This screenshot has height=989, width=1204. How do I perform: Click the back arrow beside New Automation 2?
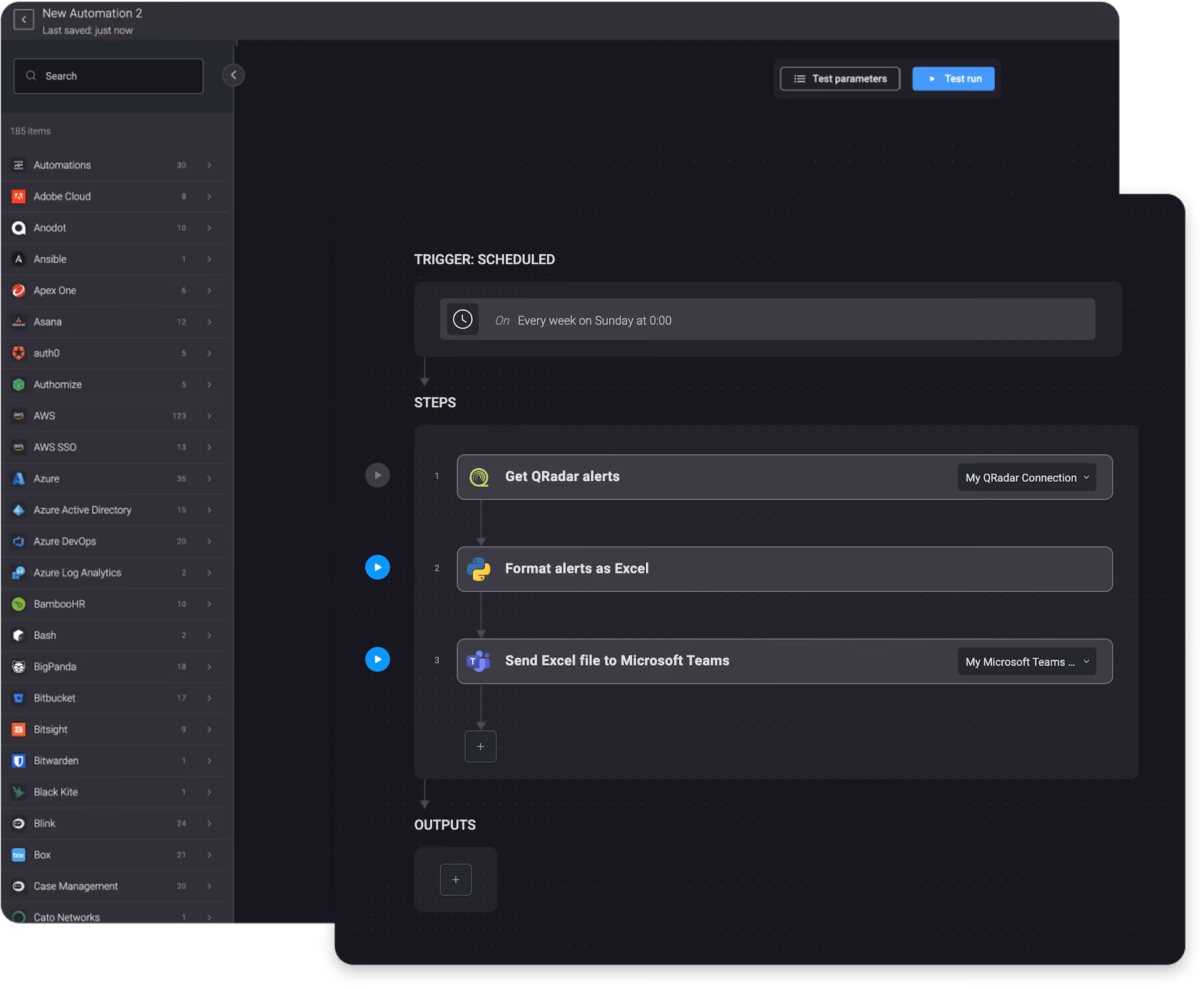(23, 20)
